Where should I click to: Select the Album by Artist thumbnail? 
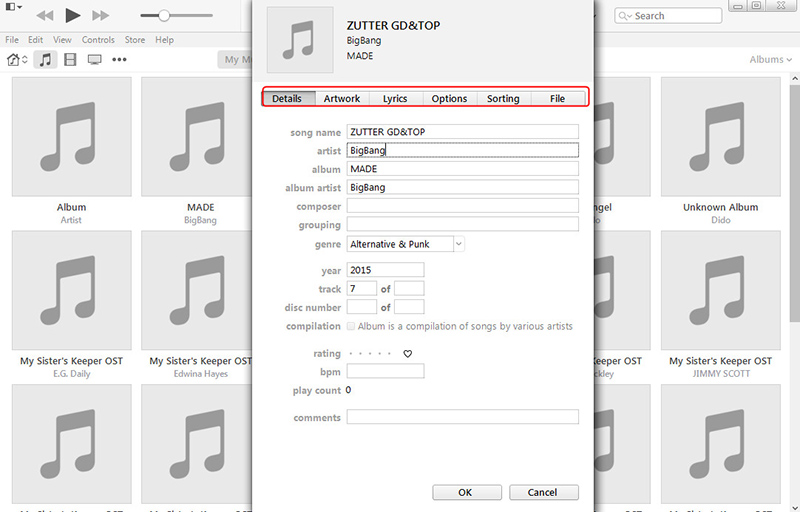(71, 137)
